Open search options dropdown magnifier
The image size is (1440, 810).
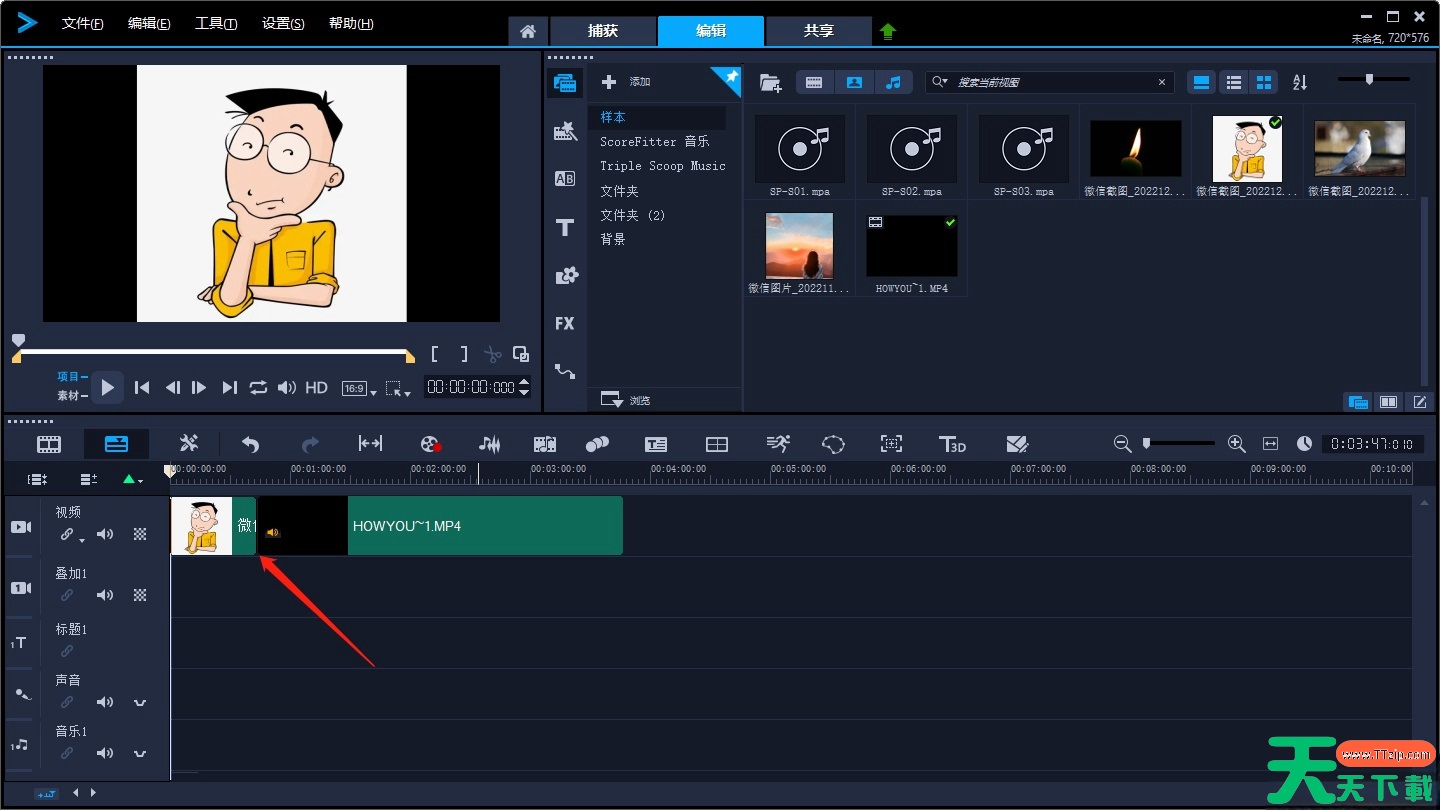939,82
